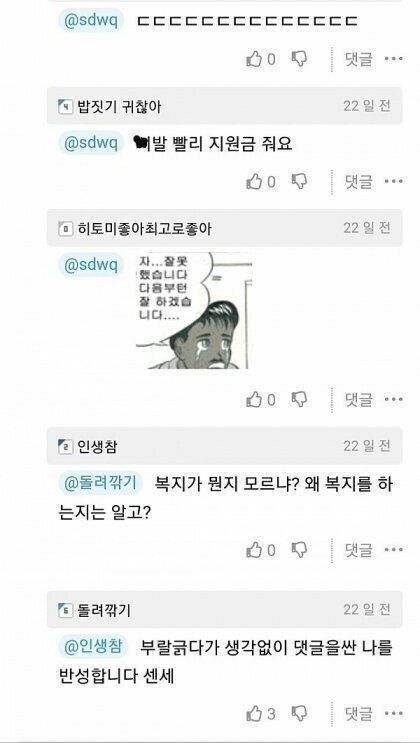The image size is (420, 743).
Task: Open more options on the ㄷㄷㄷ comment
Action: [393, 59]
